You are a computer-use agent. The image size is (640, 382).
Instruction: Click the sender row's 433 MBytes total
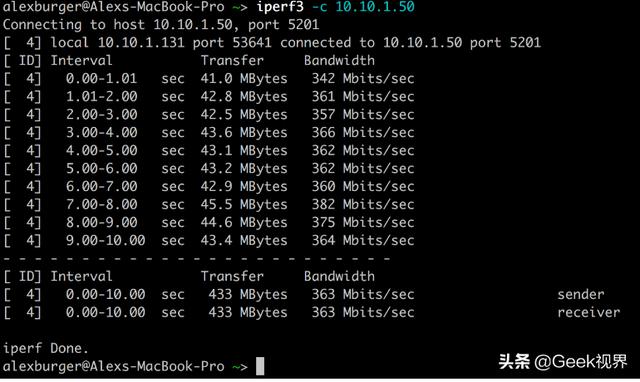248,294
